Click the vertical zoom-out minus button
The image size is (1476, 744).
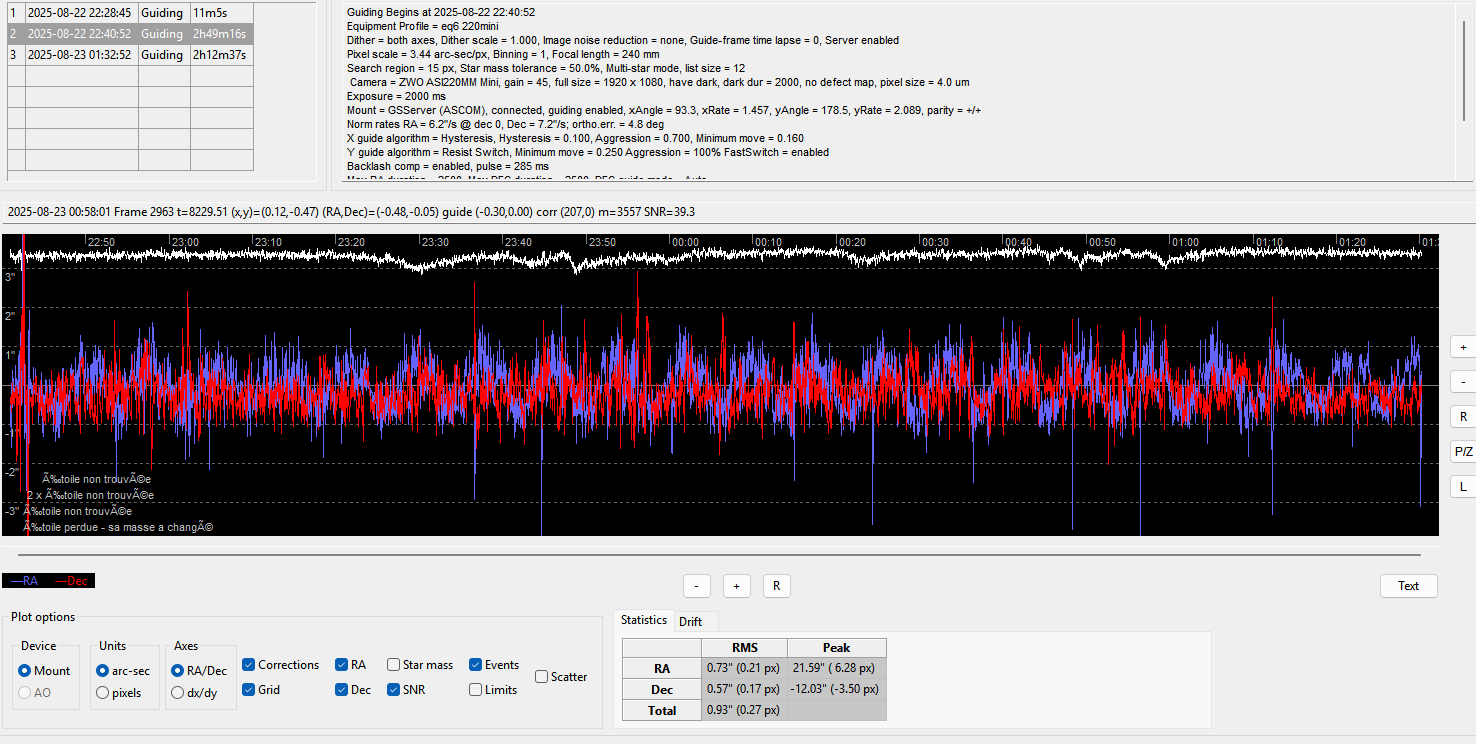pos(1463,381)
